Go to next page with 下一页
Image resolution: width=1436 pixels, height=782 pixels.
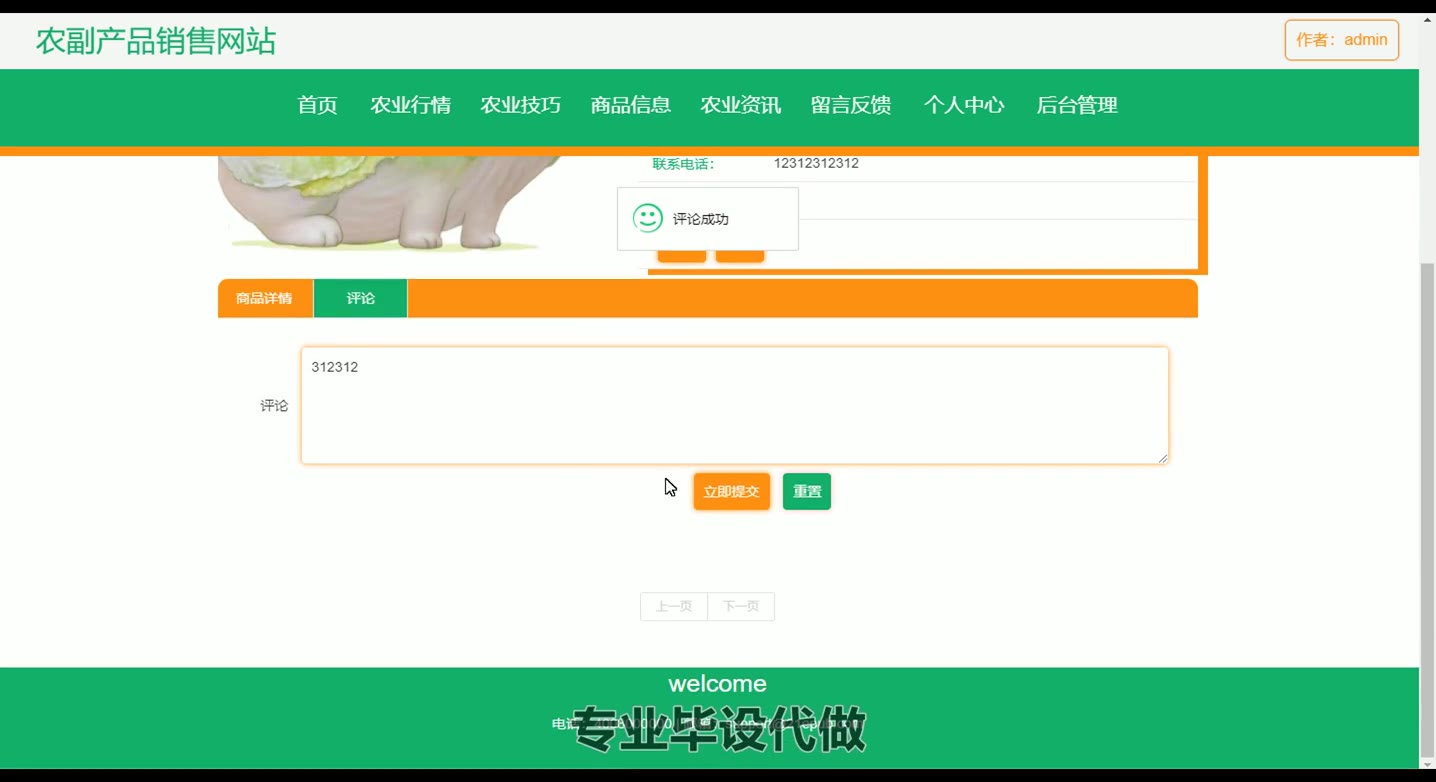pyautogui.click(x=741, y=606)
